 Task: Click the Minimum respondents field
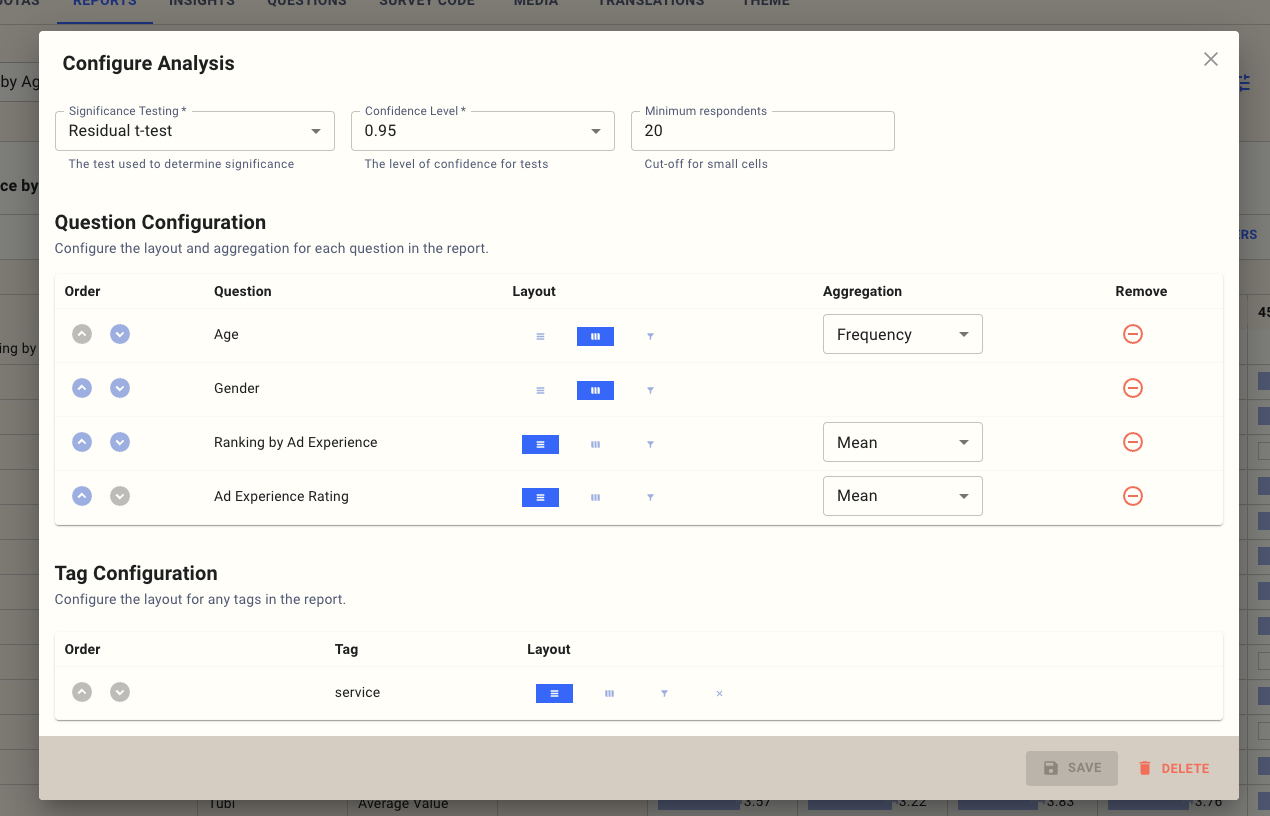point(762,131)
